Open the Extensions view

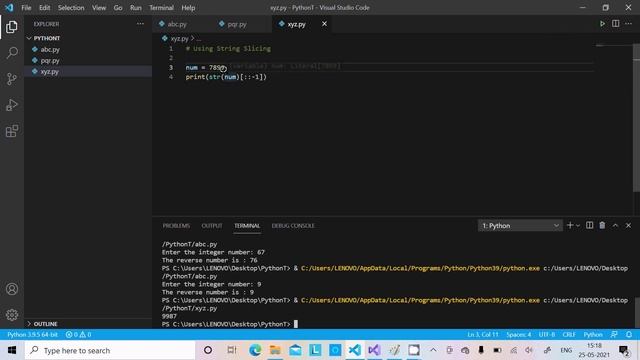coord(12,131)
